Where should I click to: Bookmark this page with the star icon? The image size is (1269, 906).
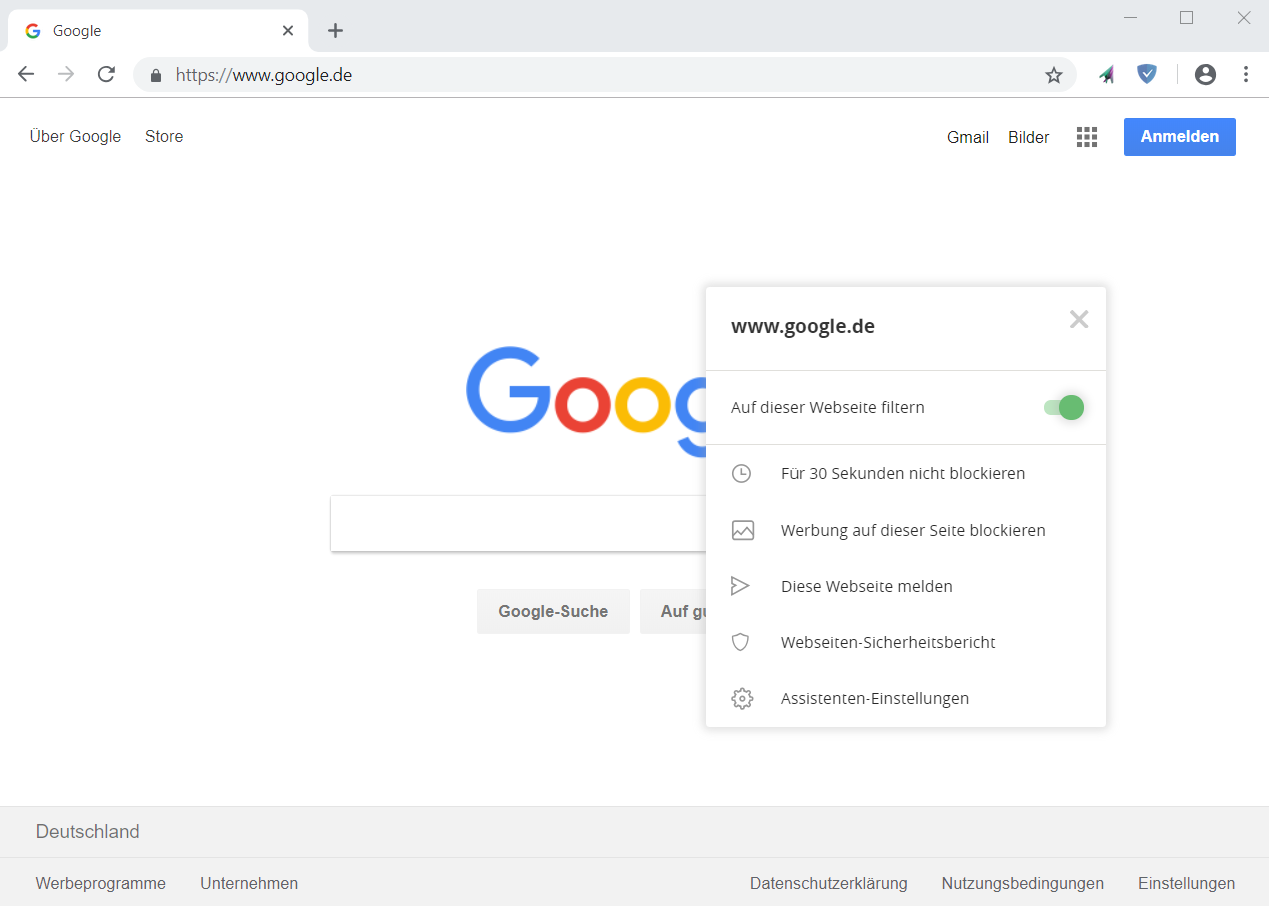click(1054, 75)
